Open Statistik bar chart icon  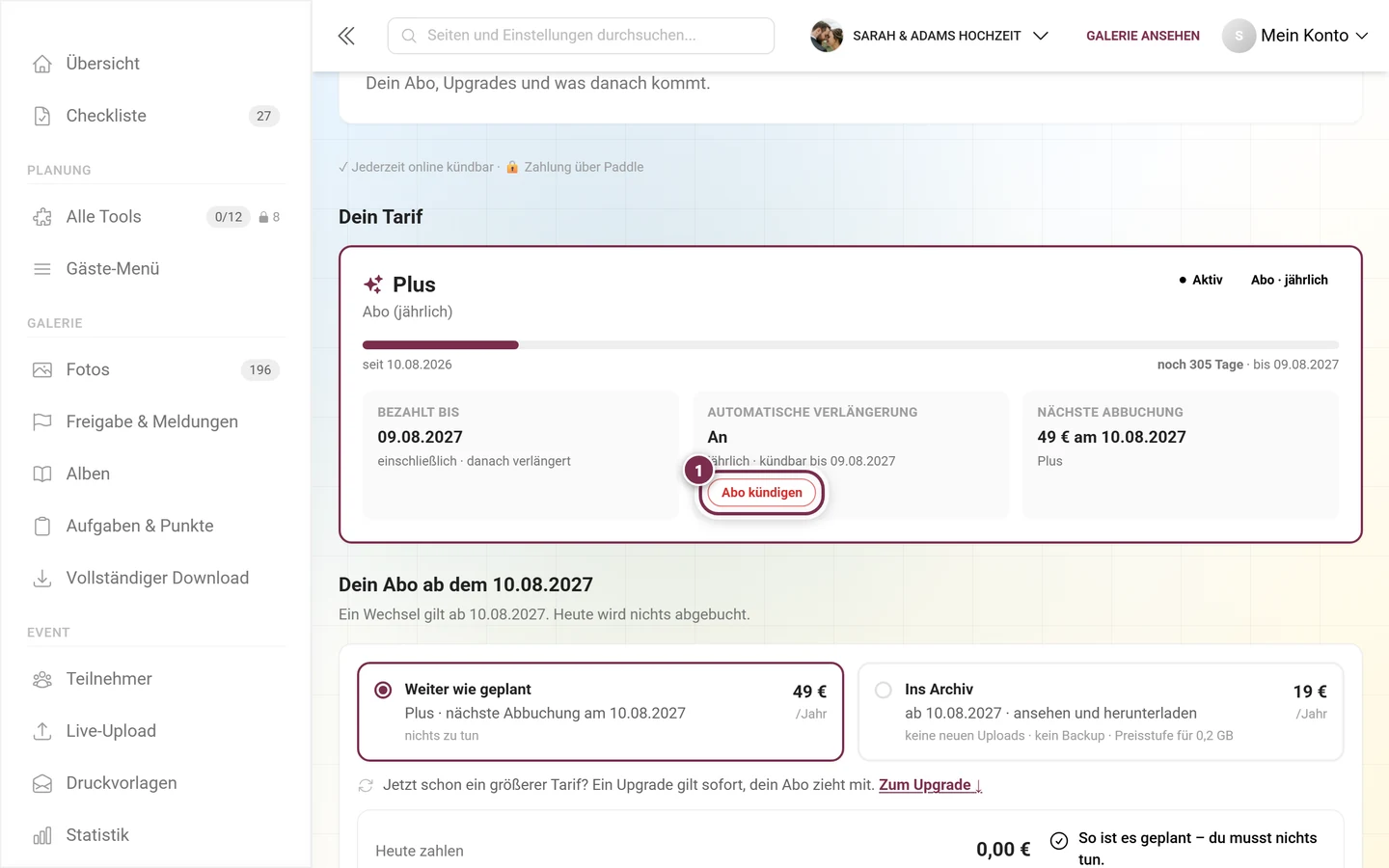42,835
